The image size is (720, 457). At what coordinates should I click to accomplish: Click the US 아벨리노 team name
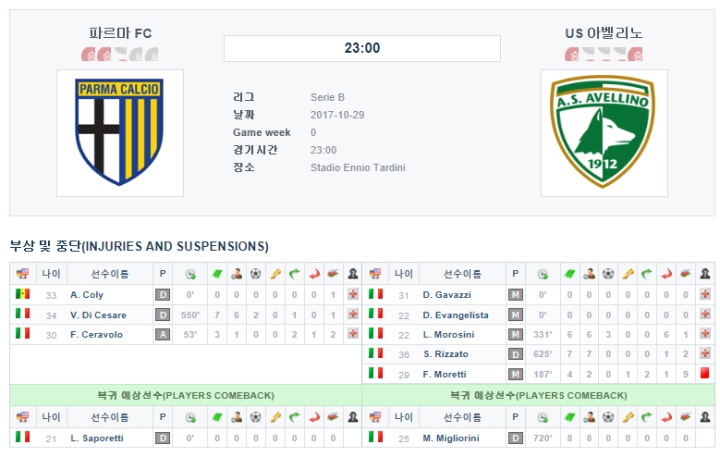click(x=603, y=33)
